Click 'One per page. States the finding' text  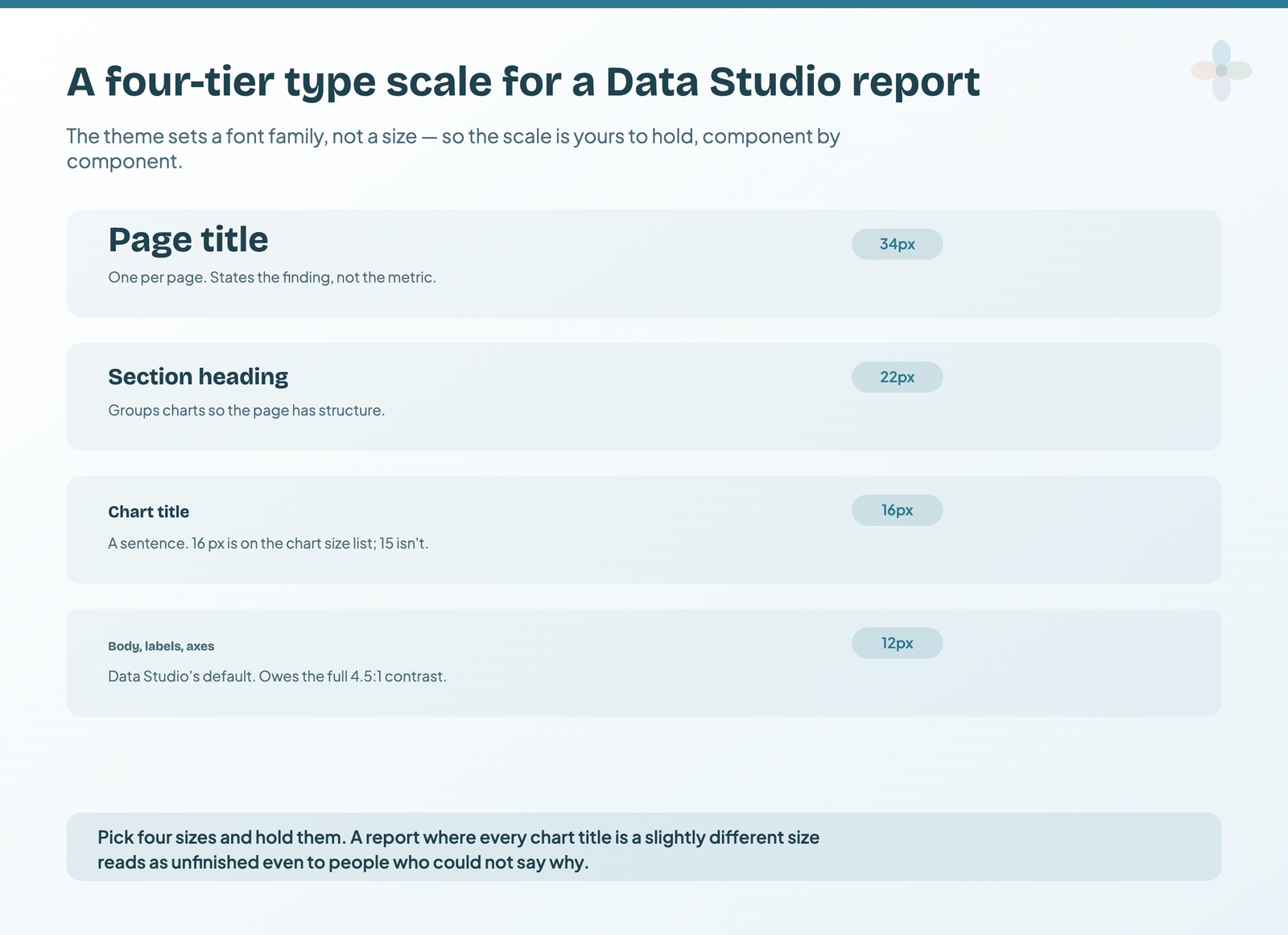click(x=272, y=278)
